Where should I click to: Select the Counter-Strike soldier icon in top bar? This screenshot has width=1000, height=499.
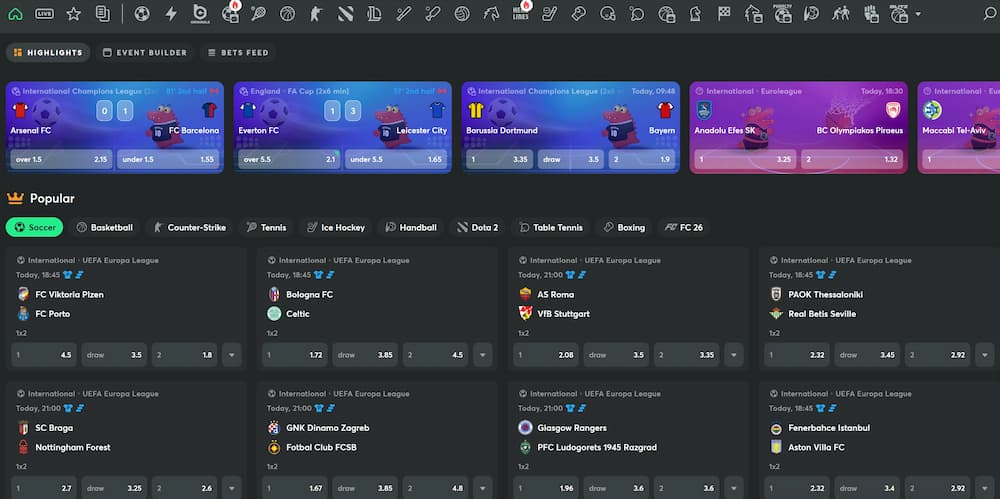point(316,14)
